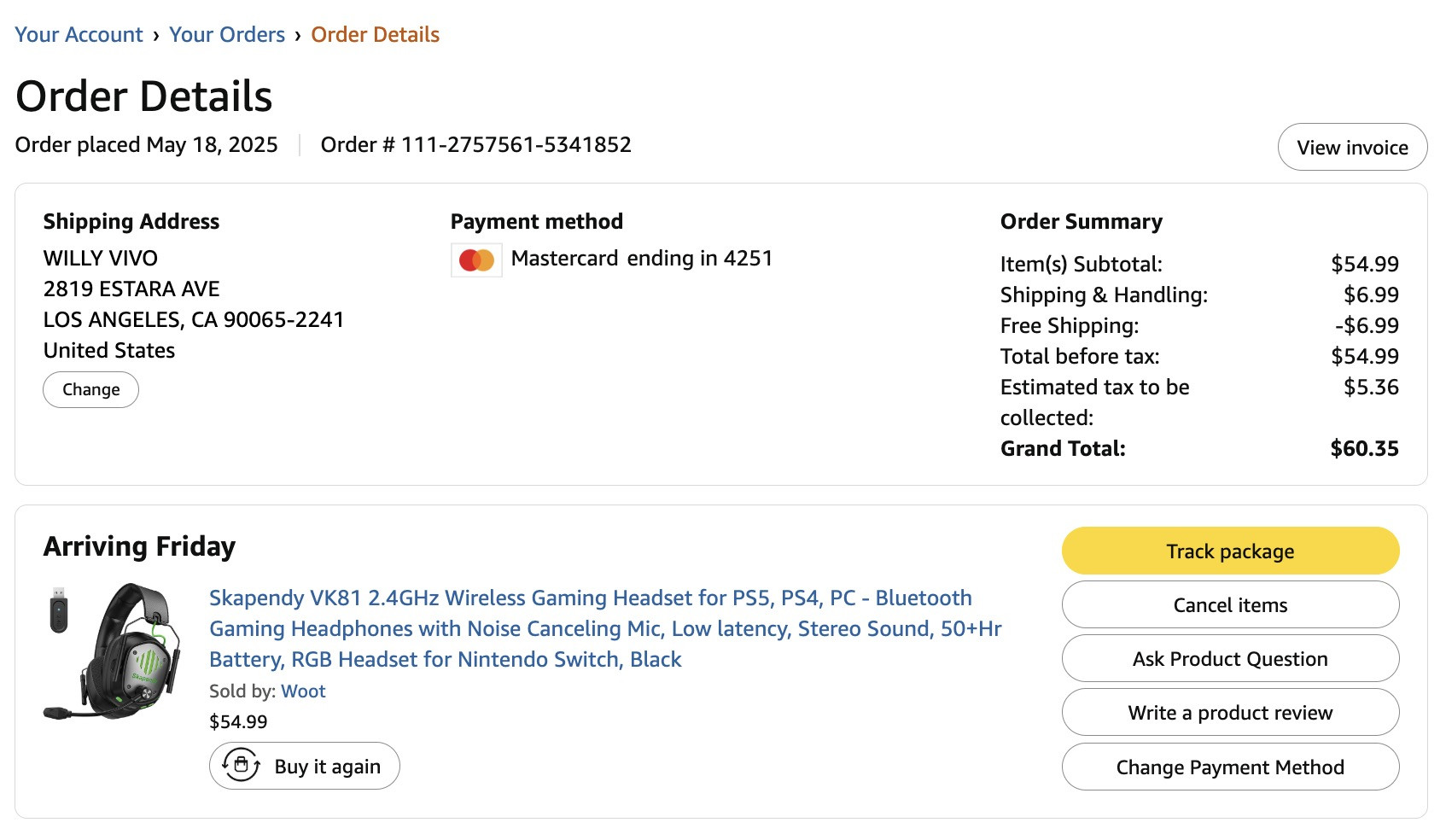Click the Mastercard logo icon
The width and height of the screenshot is (1446, 840).
coord(476,260)
